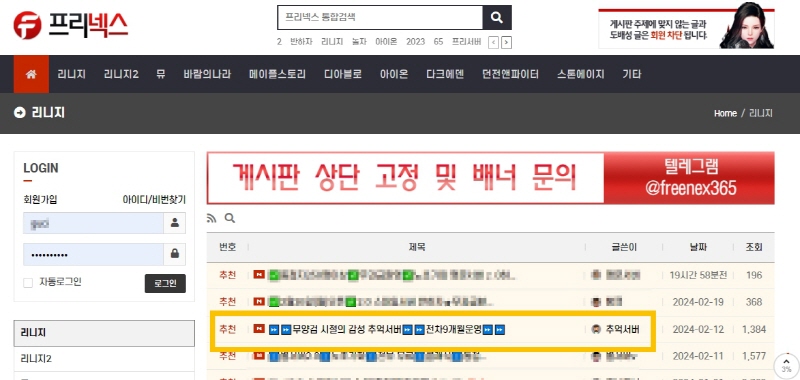Viewport: 800px width, 380px height.
Task: Click the view count 1,384 cell
Action: [754, 330]
